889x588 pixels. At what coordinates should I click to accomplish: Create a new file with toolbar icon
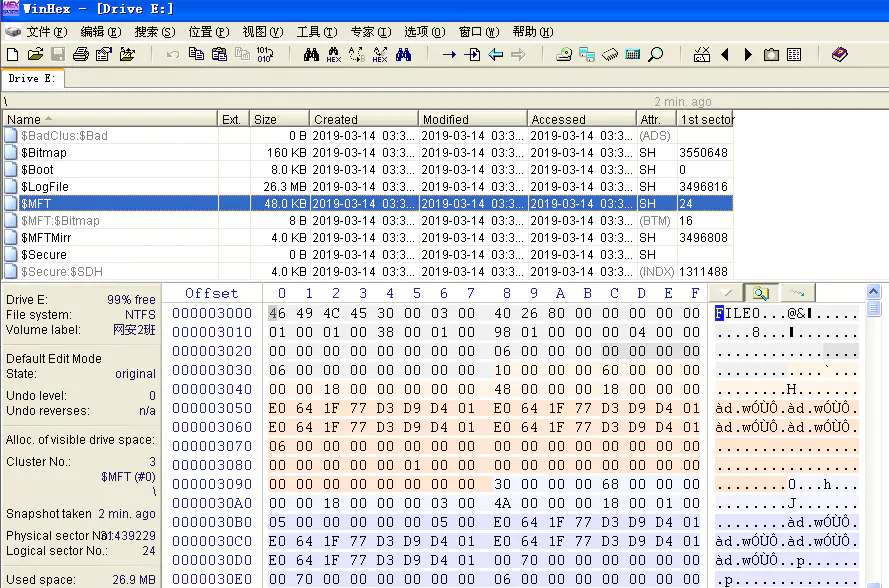(x=12, y=54)
